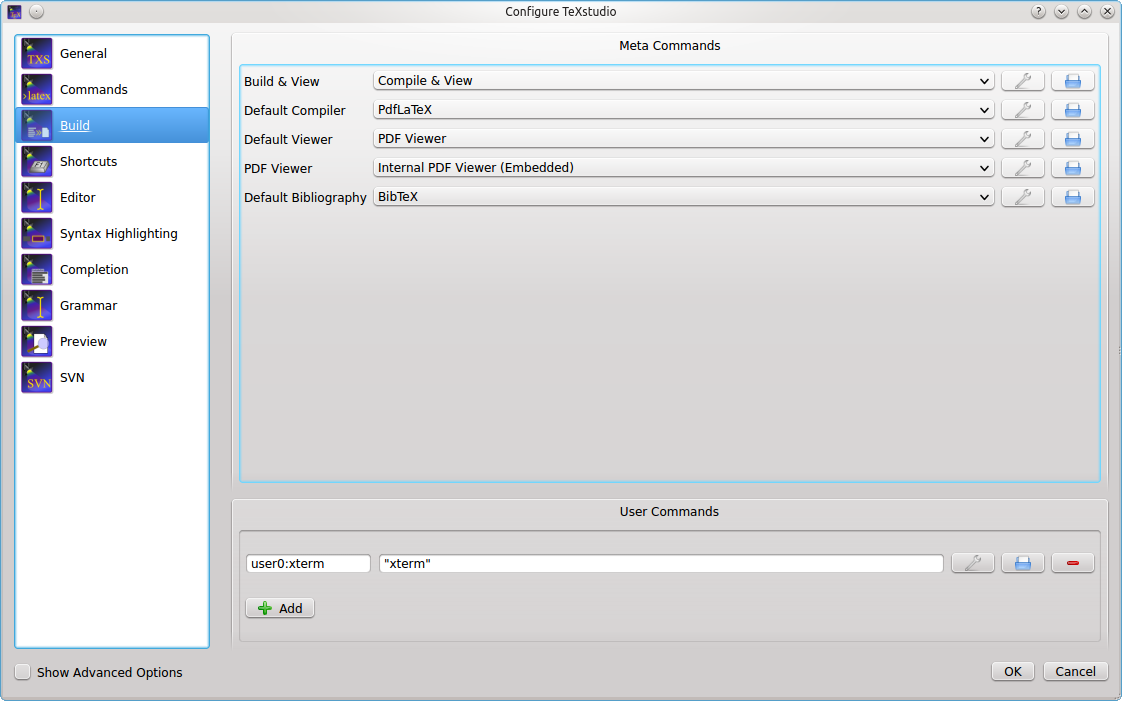Add a new user command
This screenshot has height=701, width=1122.
click(x=280, y=608)
